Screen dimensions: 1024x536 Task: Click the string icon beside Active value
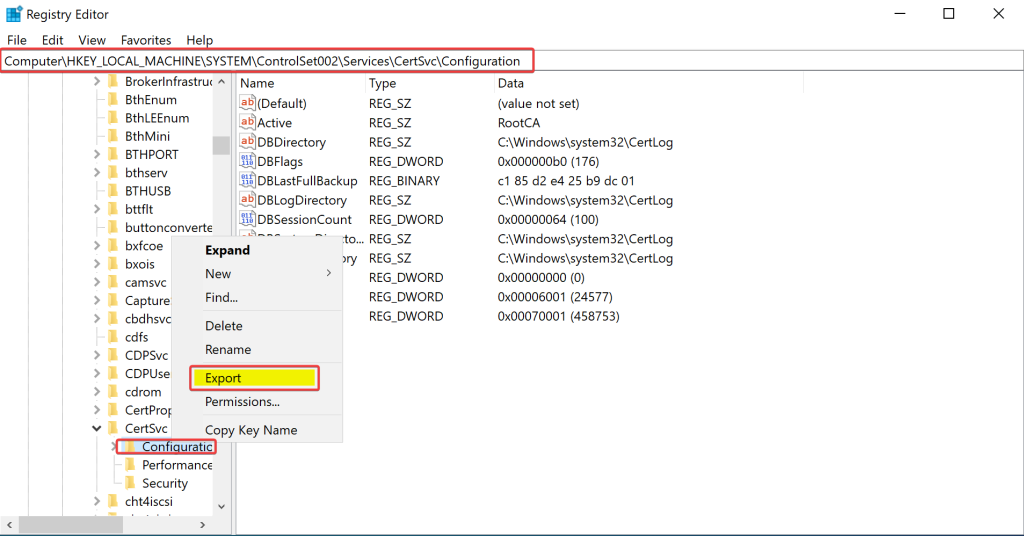pyautogui.click(x=248, y=123)
